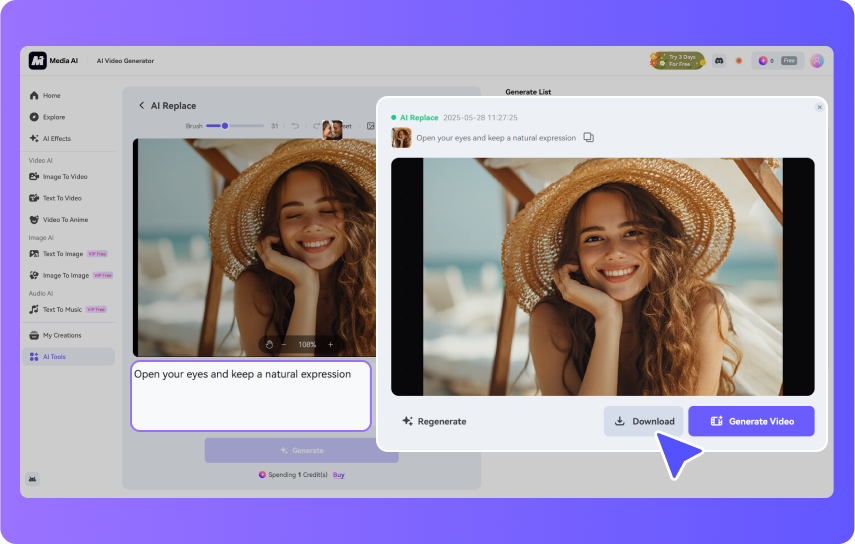Click the Generate button under the prompt

[302, 450]
